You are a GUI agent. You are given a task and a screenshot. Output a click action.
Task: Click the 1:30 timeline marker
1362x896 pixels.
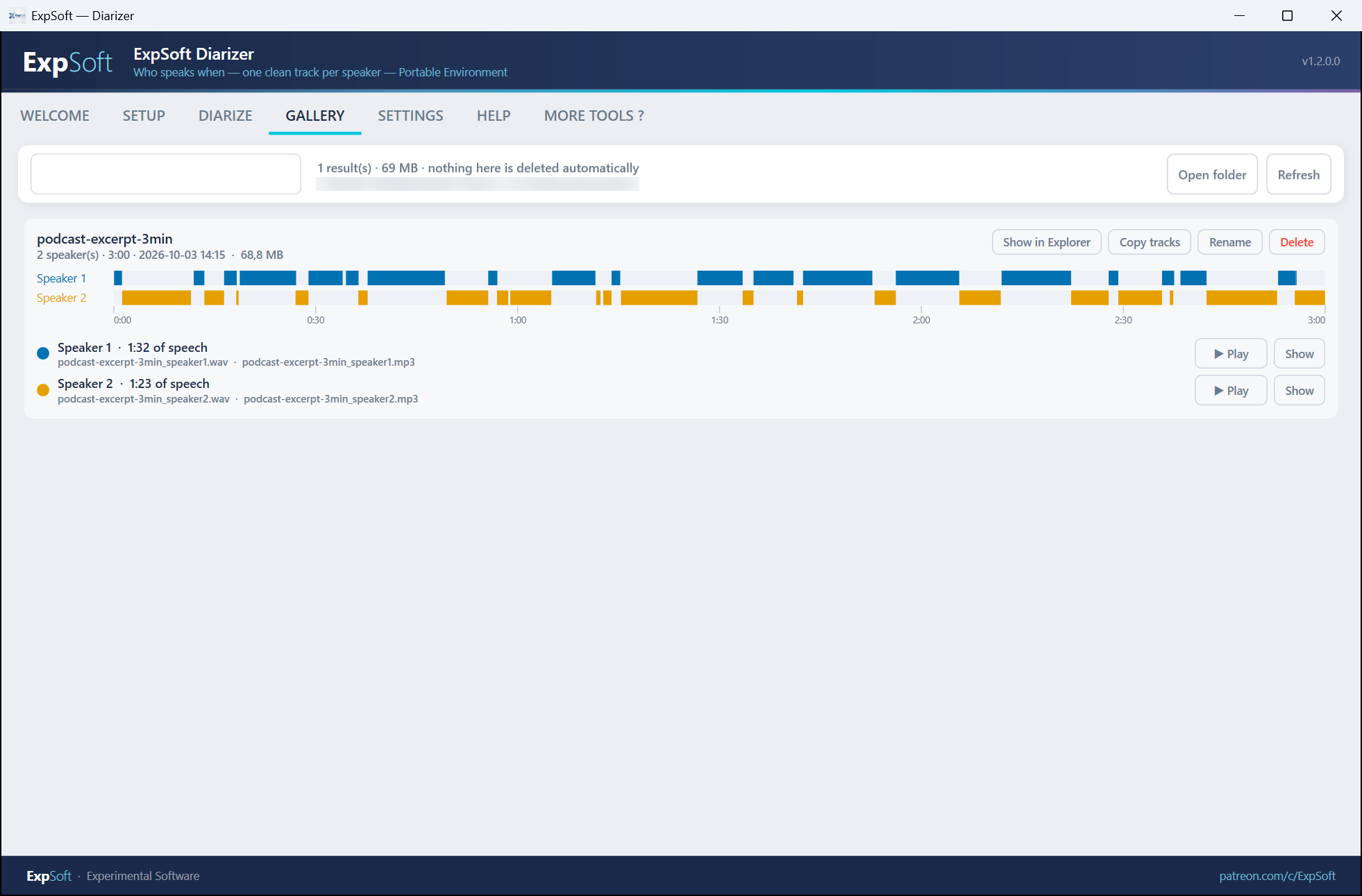click(x=719, y=320)
